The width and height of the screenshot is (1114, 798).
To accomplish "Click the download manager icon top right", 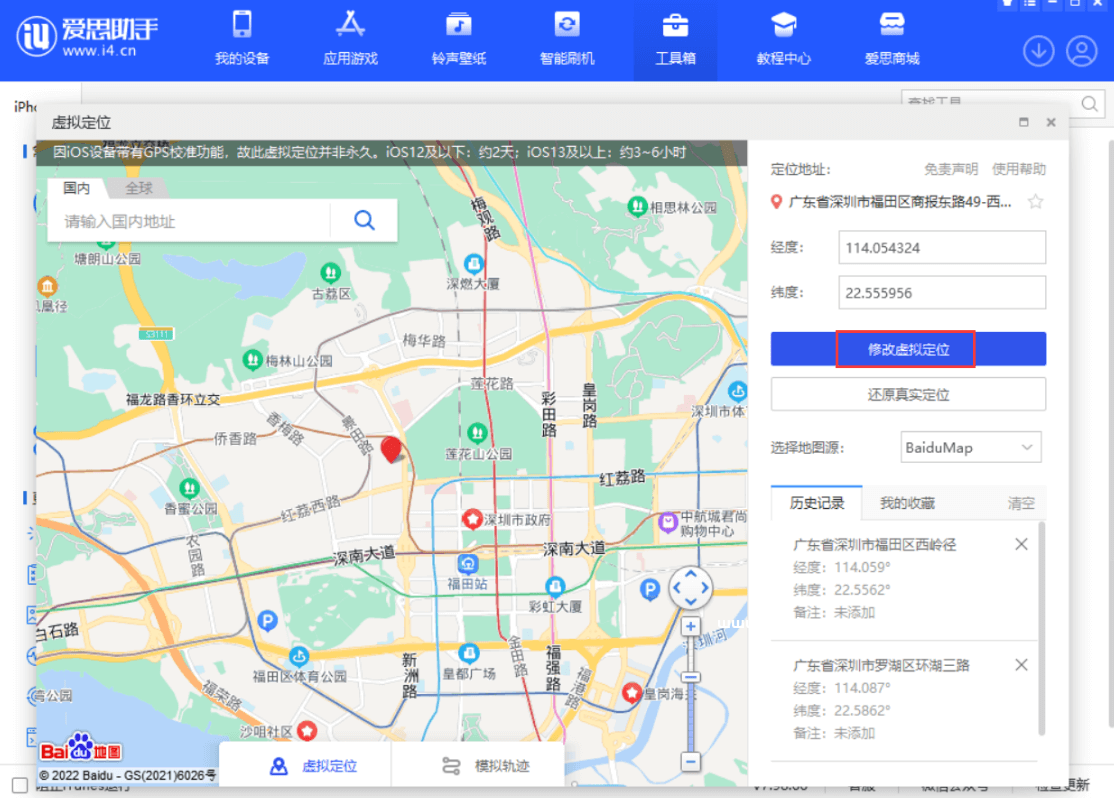I will pos(1039,50).
